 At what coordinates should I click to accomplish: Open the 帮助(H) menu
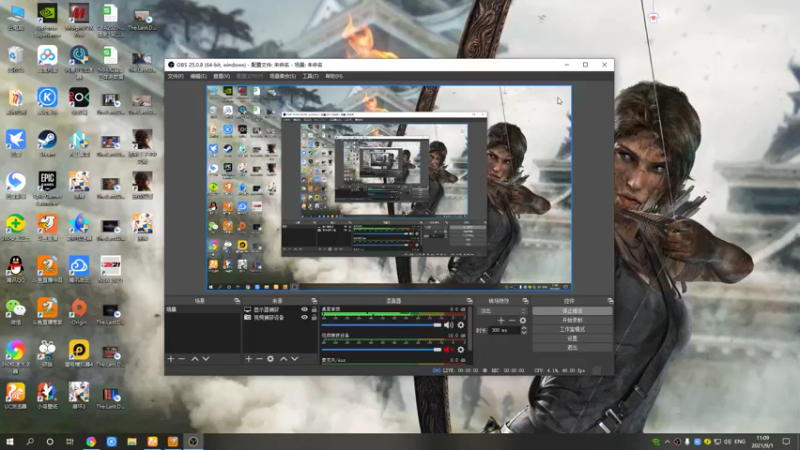pos(334,76)
